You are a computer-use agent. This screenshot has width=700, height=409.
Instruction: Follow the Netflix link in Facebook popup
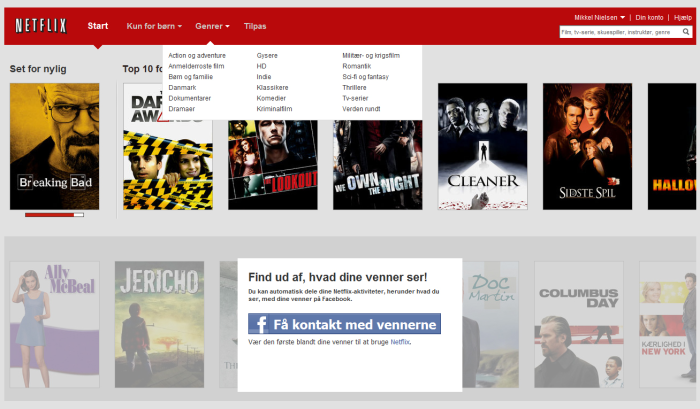point(400,342)
